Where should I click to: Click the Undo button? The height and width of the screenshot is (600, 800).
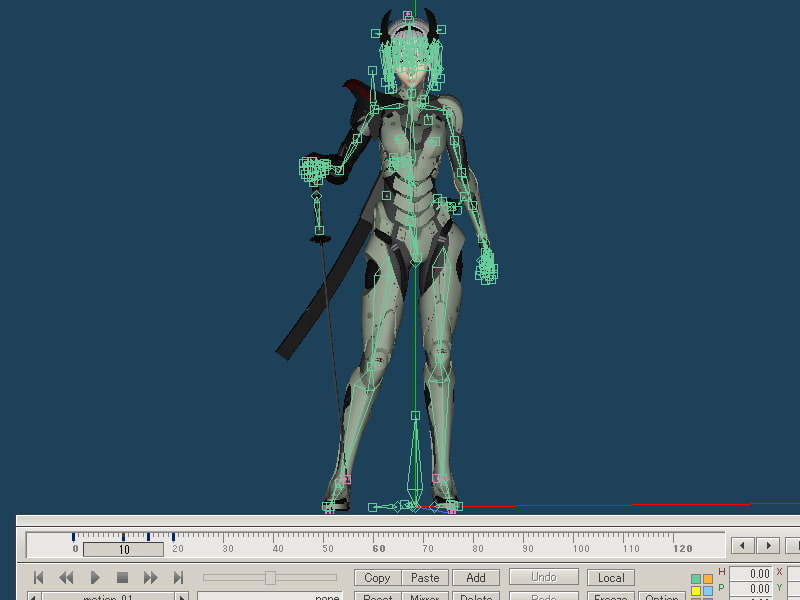pyautogui.click(x=544, y=577)
